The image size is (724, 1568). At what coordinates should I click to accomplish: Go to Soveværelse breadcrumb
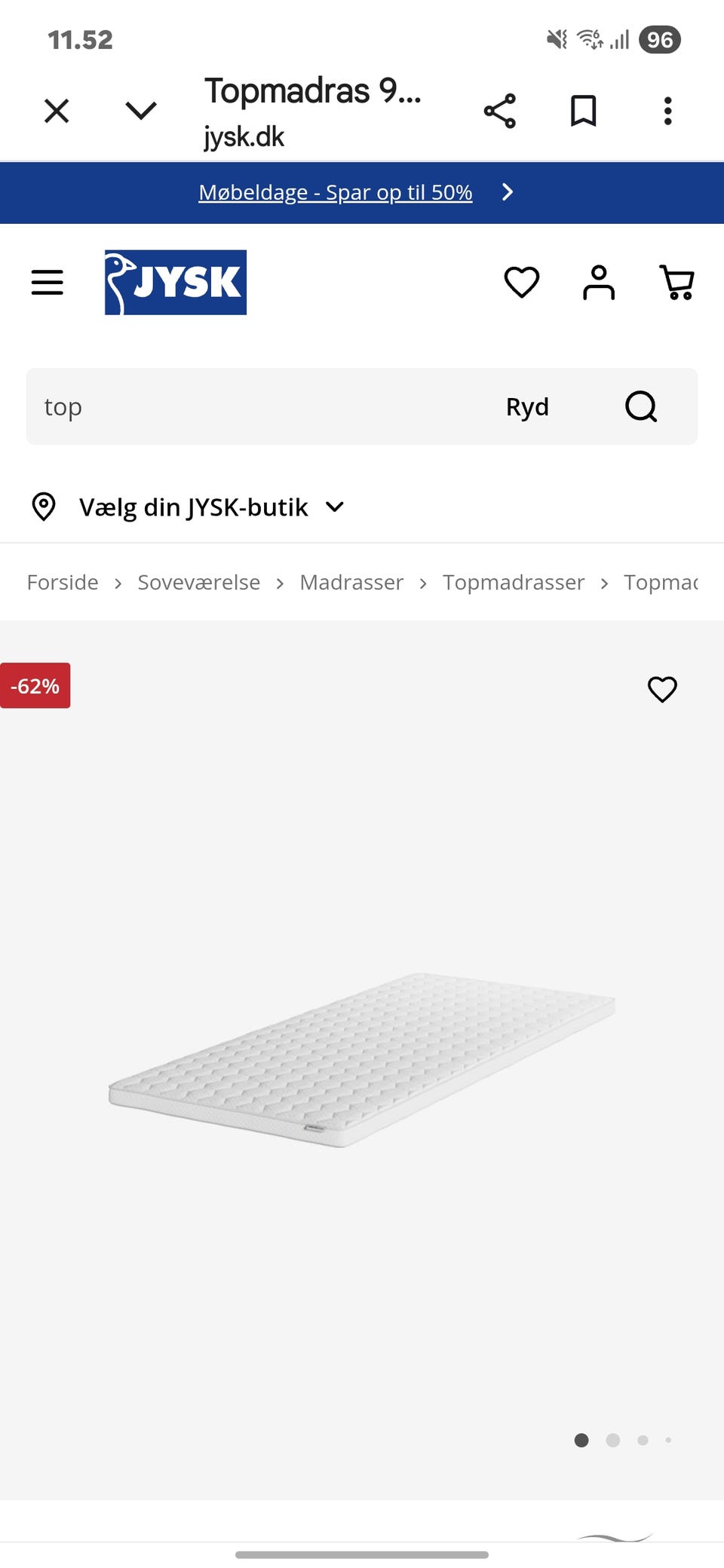click(198, 583)
